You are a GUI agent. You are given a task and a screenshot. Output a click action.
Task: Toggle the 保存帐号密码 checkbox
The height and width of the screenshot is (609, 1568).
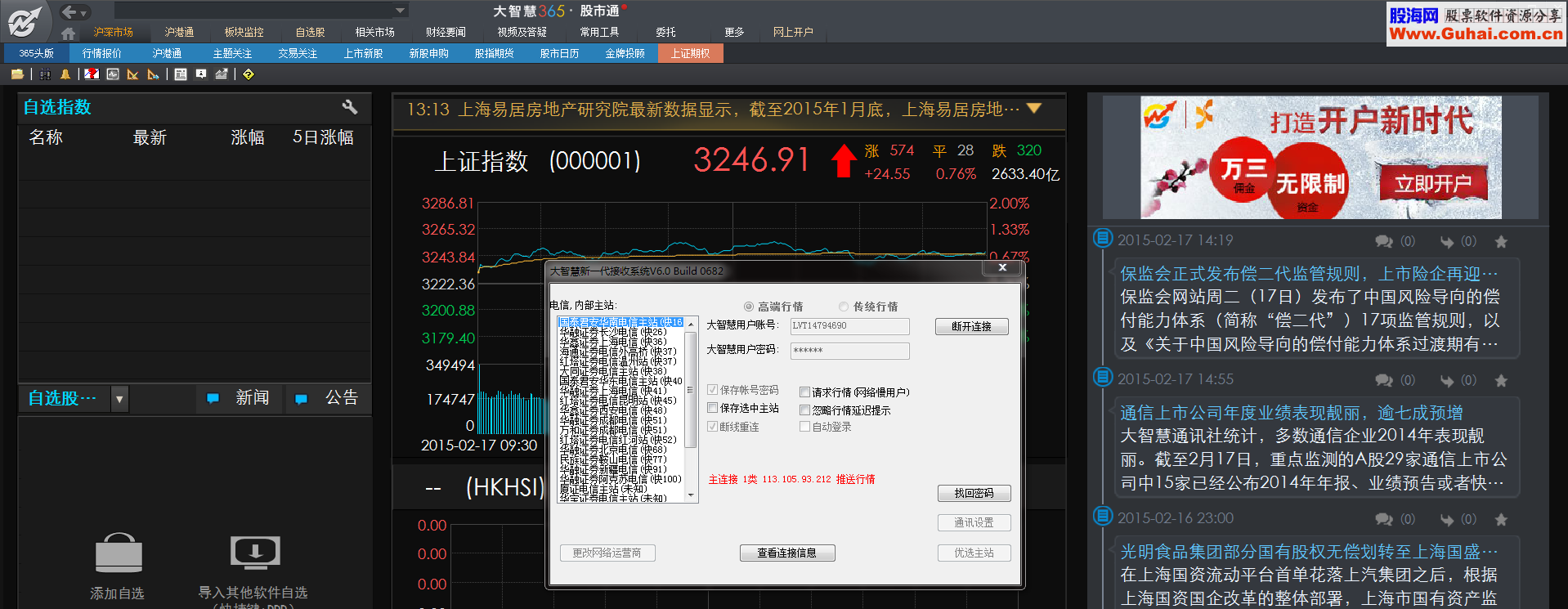click(x=712, y=390)
